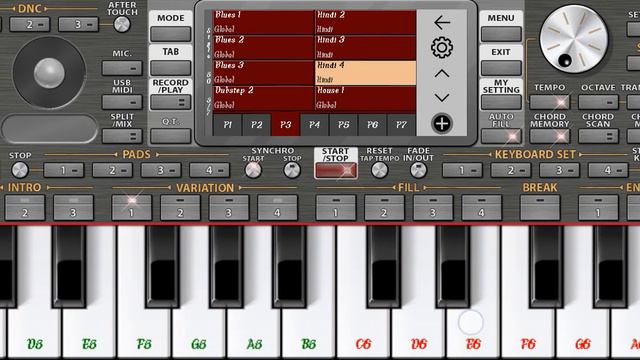The height and width of the screenshot is (360, 640).
Task: Select the Hindi 3 style
Action: coord(365,47)
